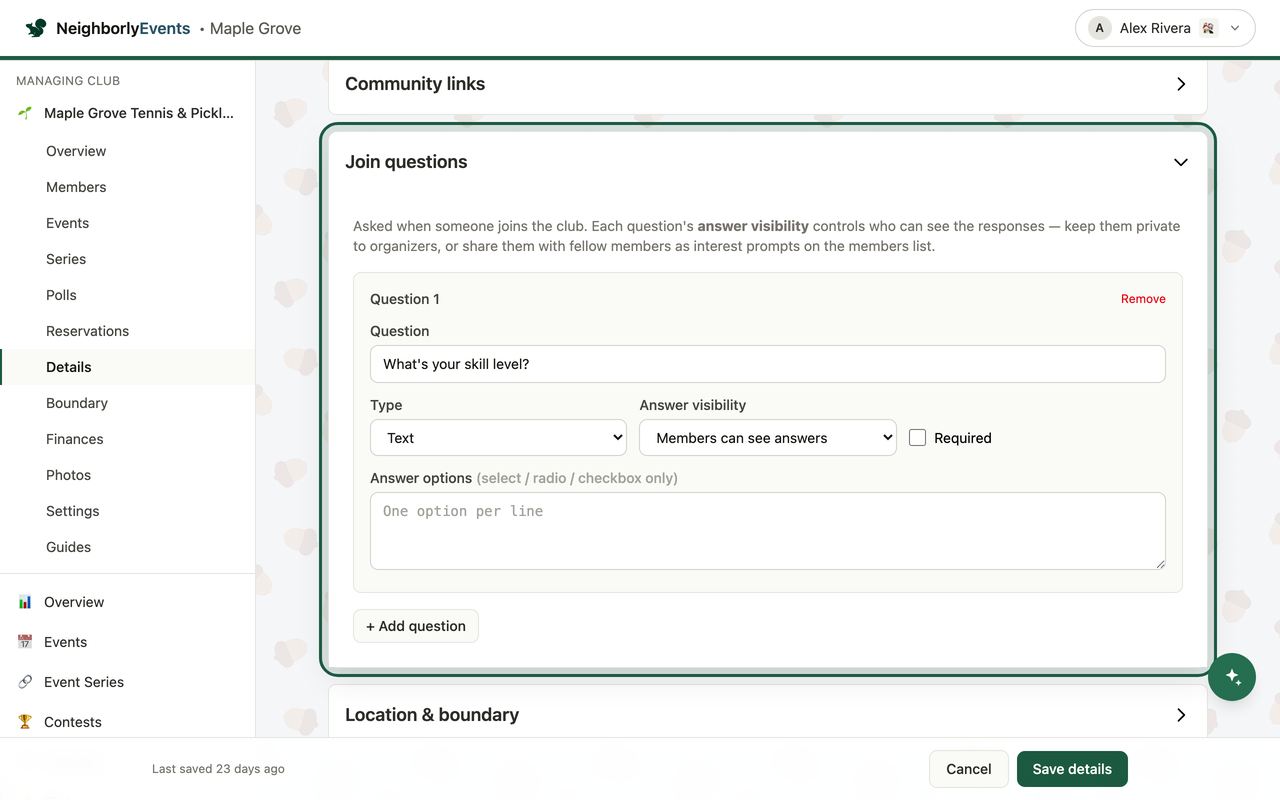Viewport: 1280px width, 800px height.
Task: Go to Contests
Action: (x=73, y=722)
